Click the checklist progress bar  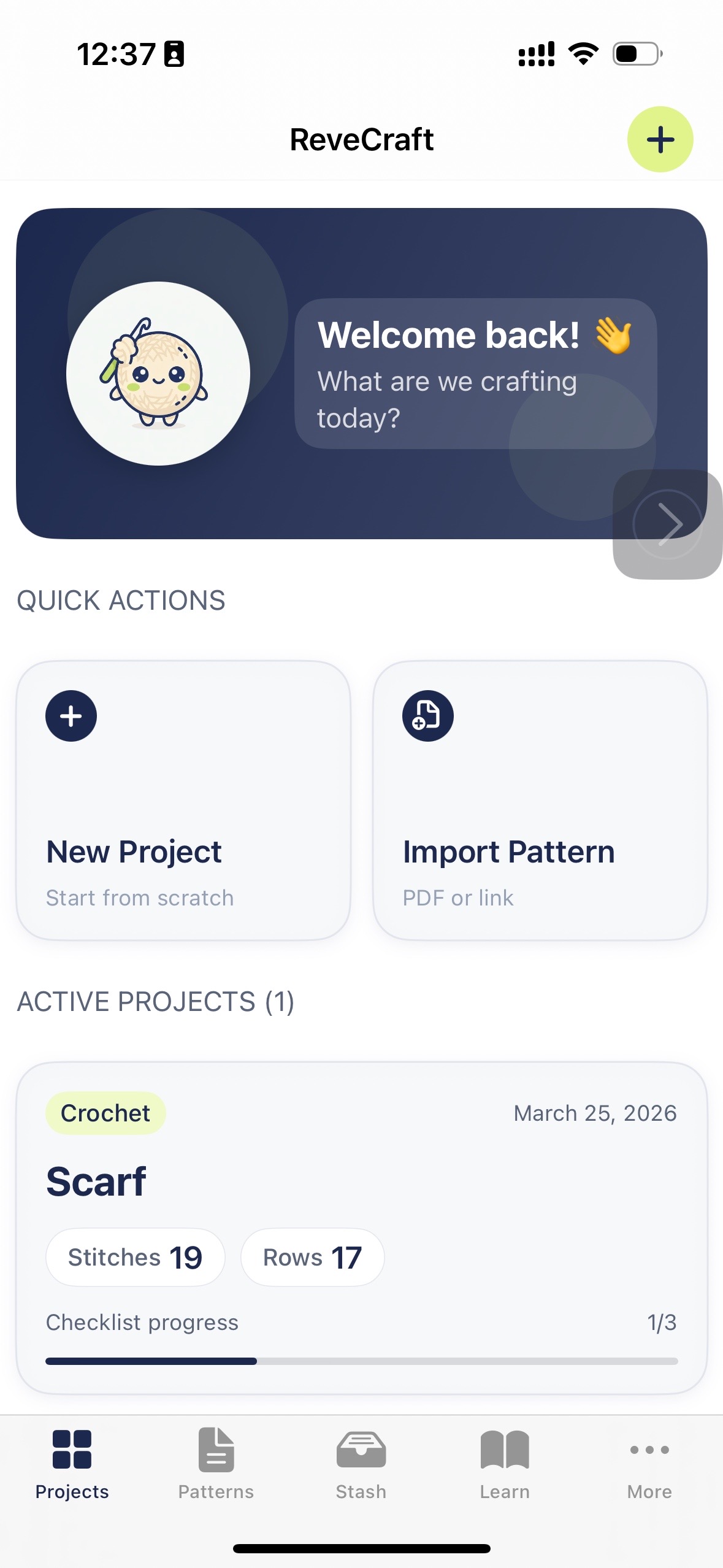click(x=361, y=1360)
